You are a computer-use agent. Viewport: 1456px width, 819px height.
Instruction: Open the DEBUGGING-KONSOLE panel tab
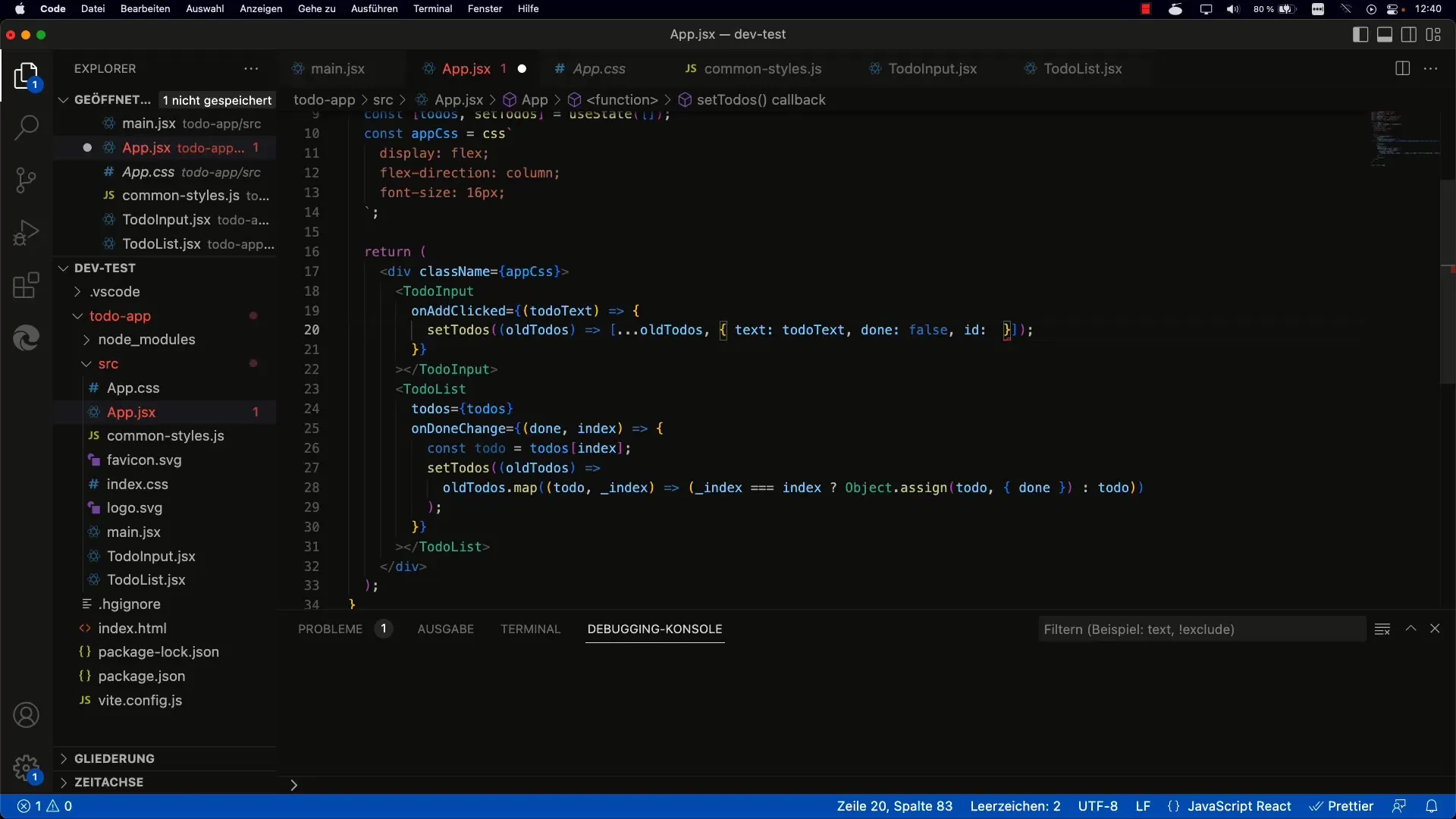(x=654, y=629)
